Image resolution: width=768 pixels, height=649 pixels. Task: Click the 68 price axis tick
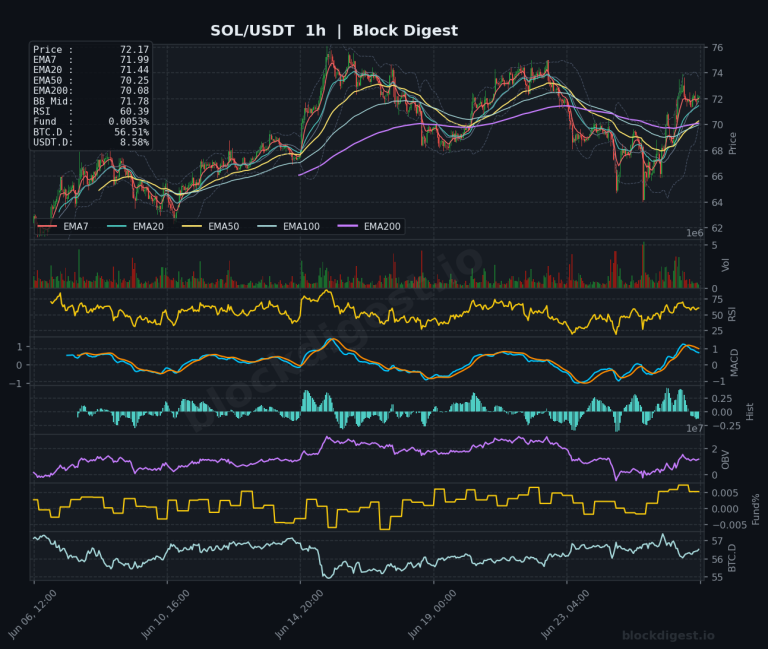[717, 151]
